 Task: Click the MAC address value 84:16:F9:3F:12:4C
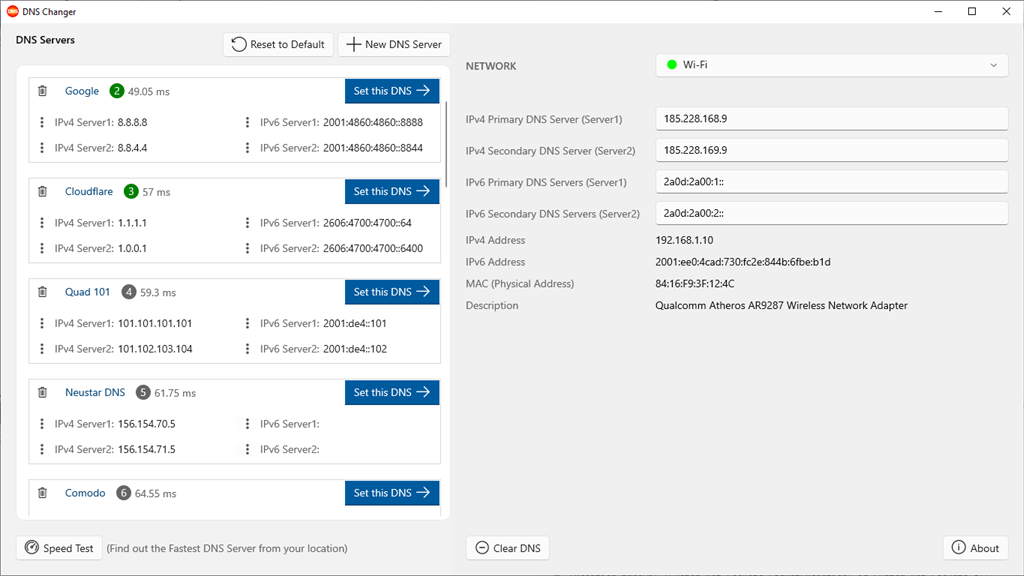click(695, 283)
